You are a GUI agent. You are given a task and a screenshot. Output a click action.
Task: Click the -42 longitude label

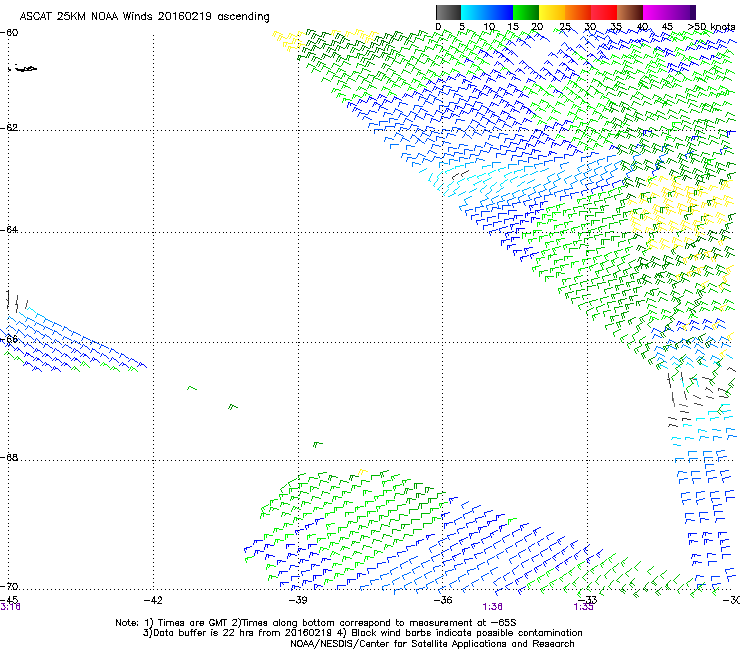tap(153, 600)
